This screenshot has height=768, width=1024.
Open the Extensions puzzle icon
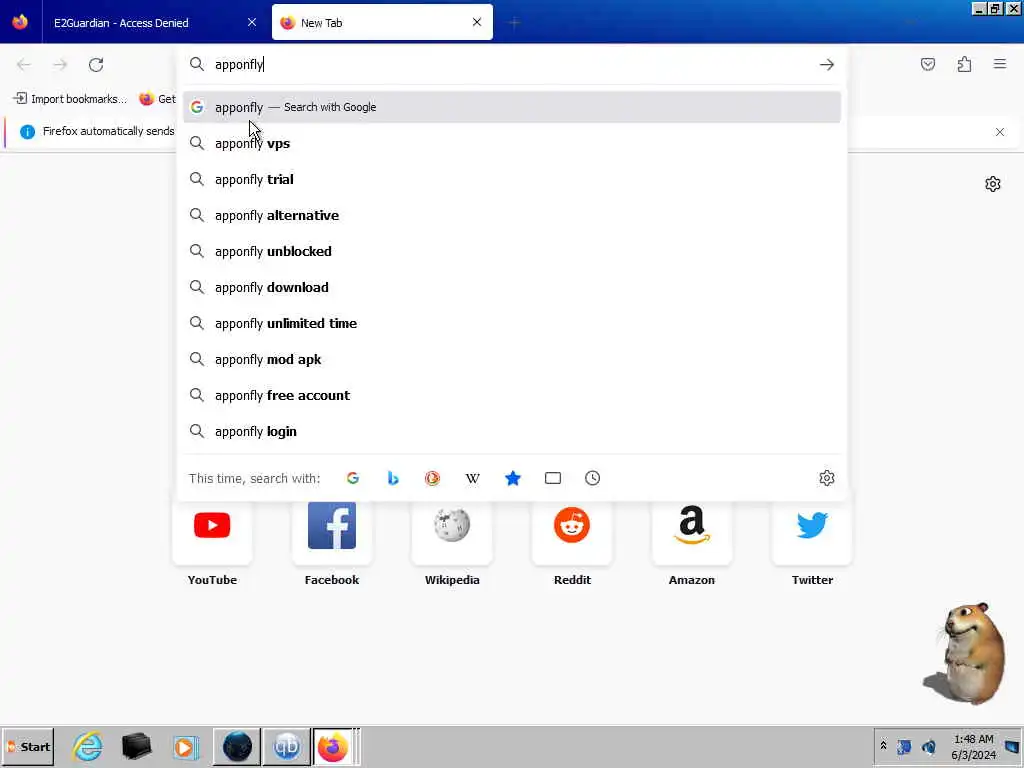(x=965, y=64)
